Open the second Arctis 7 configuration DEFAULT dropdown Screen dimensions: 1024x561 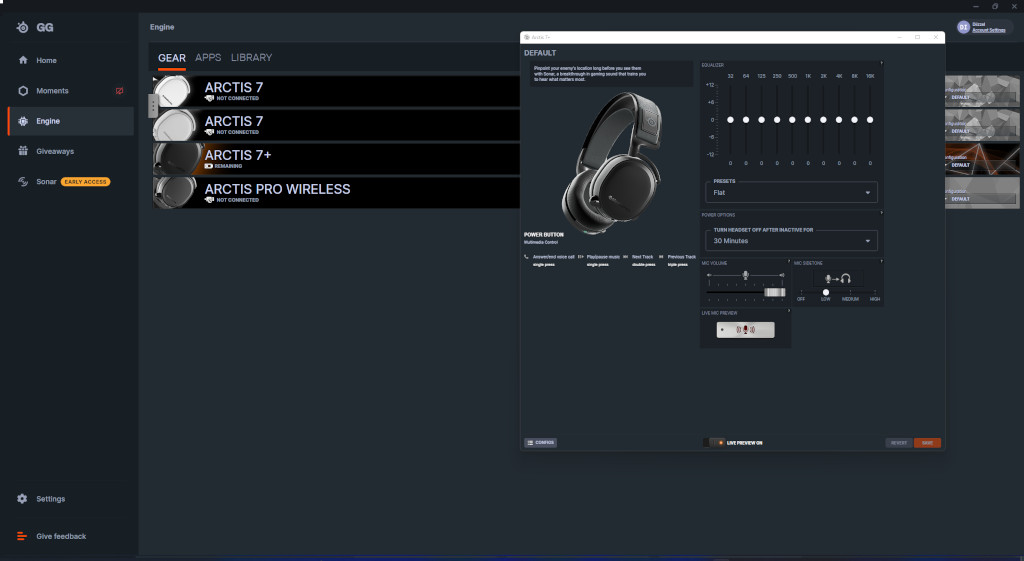[x=982, y=131]
